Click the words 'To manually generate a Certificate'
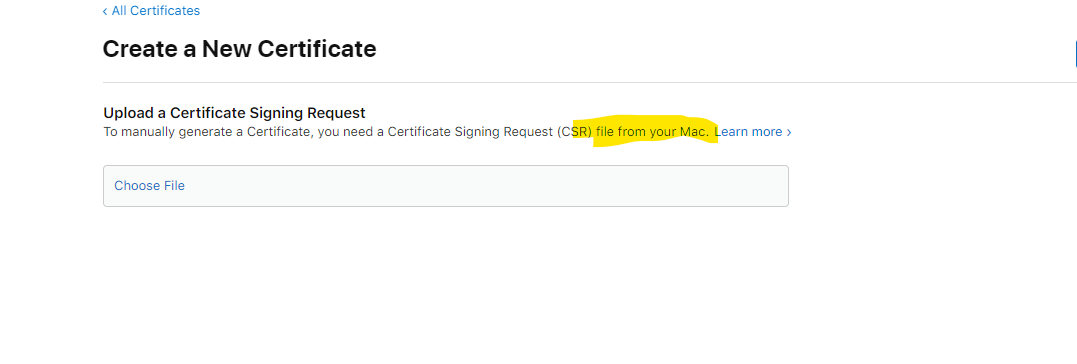 point(207,132)
